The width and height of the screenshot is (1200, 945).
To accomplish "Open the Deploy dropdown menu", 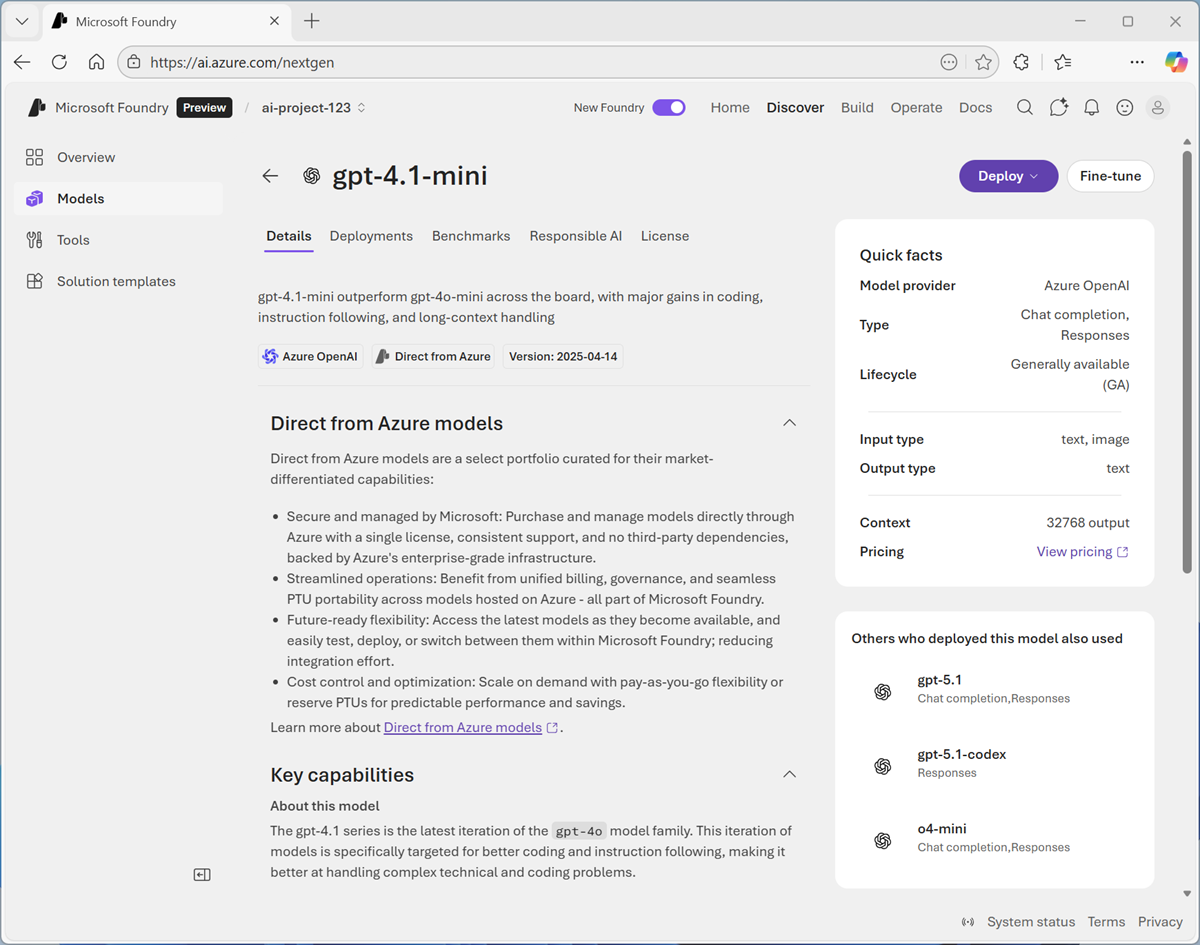I will pos(1008,175).
